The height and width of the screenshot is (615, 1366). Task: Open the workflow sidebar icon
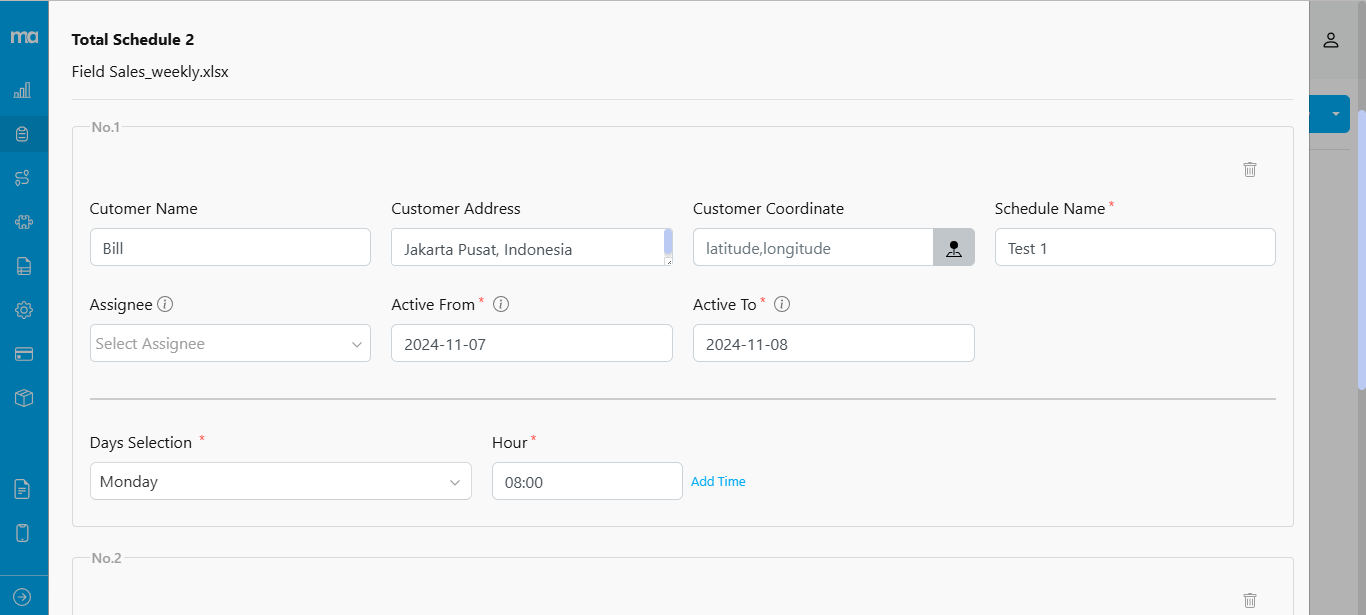23,178
